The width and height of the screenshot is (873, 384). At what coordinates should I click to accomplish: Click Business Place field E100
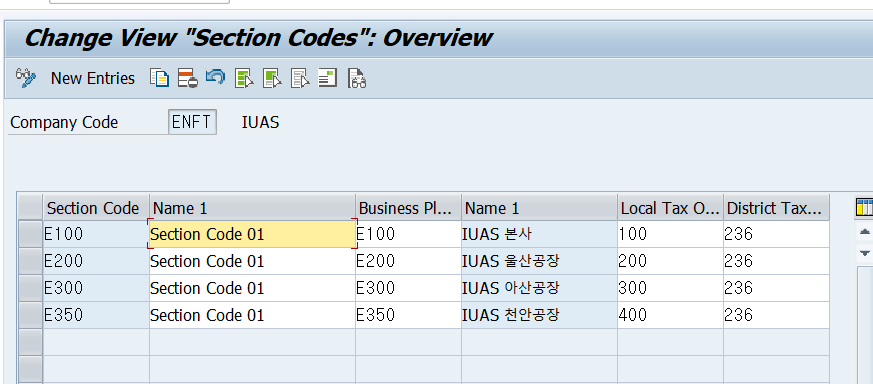click(x=409, y=234)
